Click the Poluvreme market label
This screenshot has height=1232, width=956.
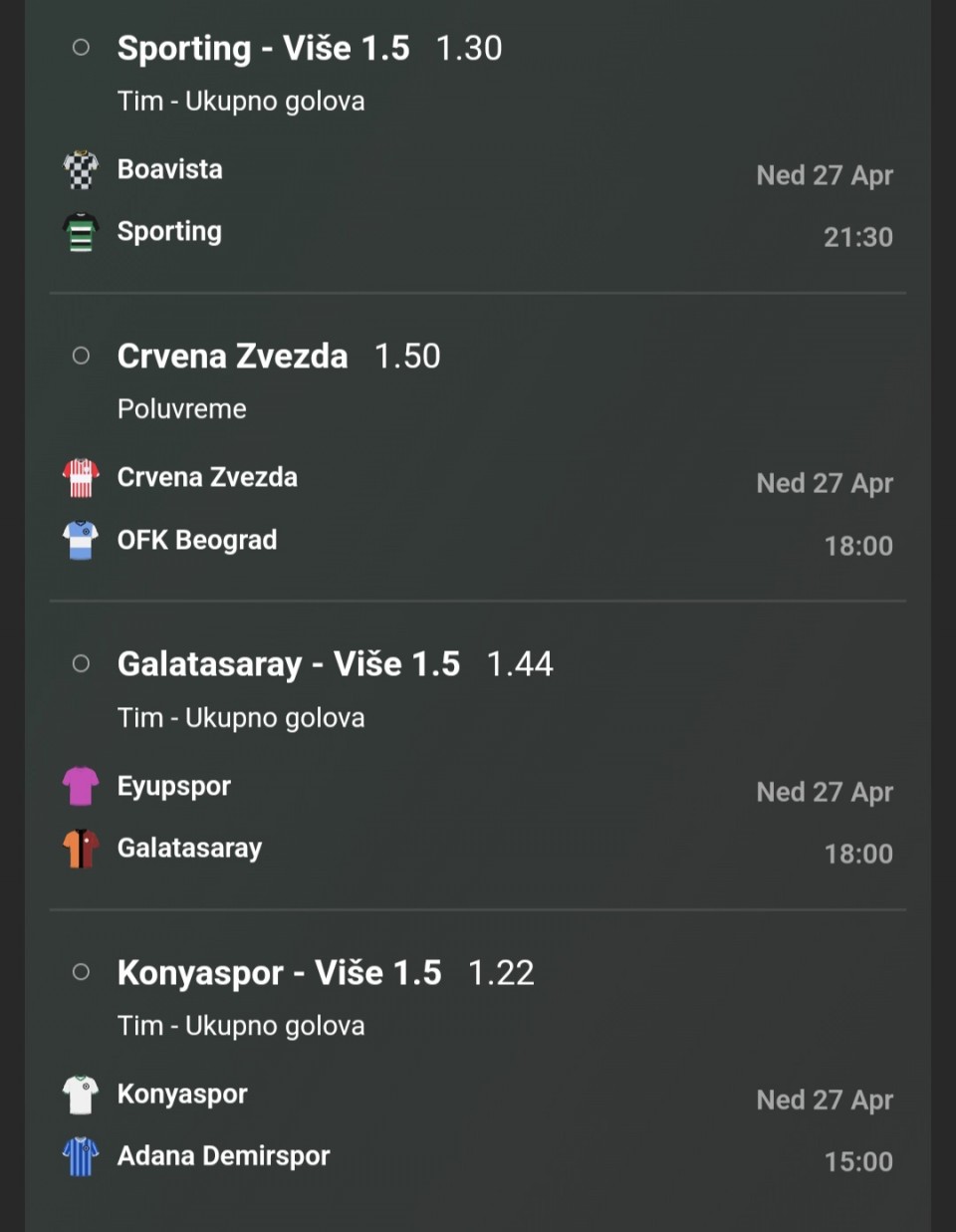pos(182,408)
